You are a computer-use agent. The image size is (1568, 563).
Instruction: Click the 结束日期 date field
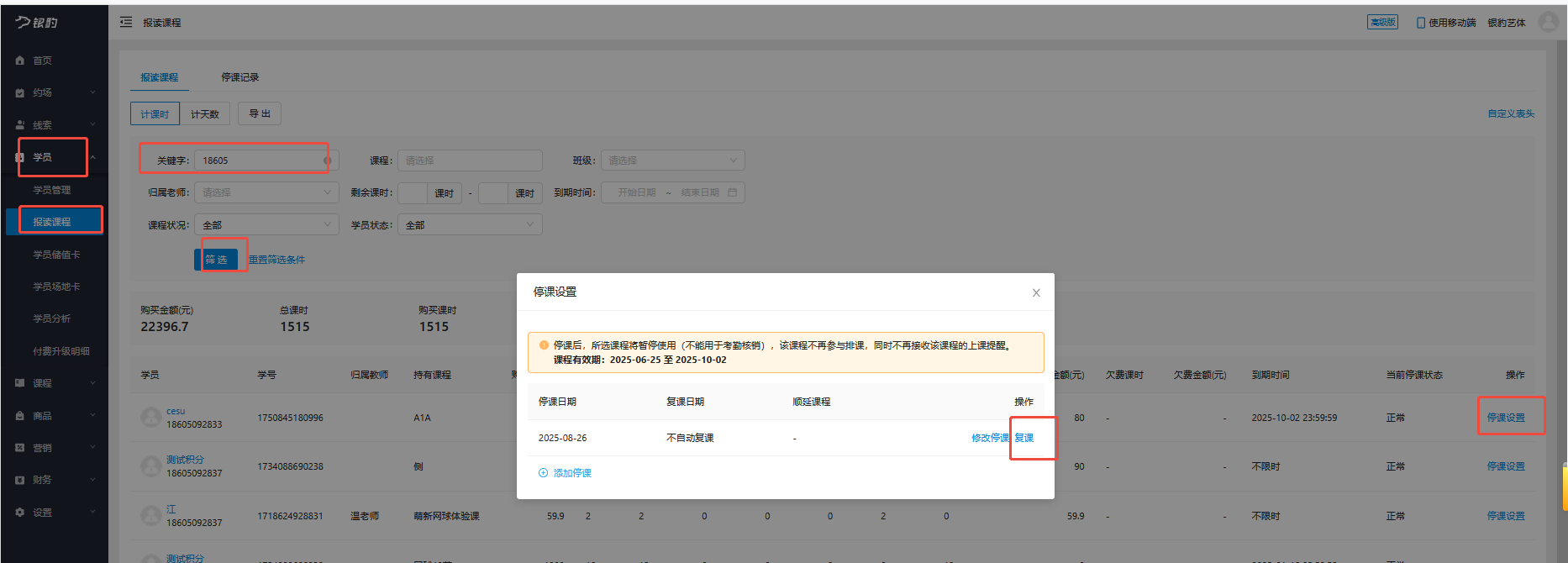700,192
